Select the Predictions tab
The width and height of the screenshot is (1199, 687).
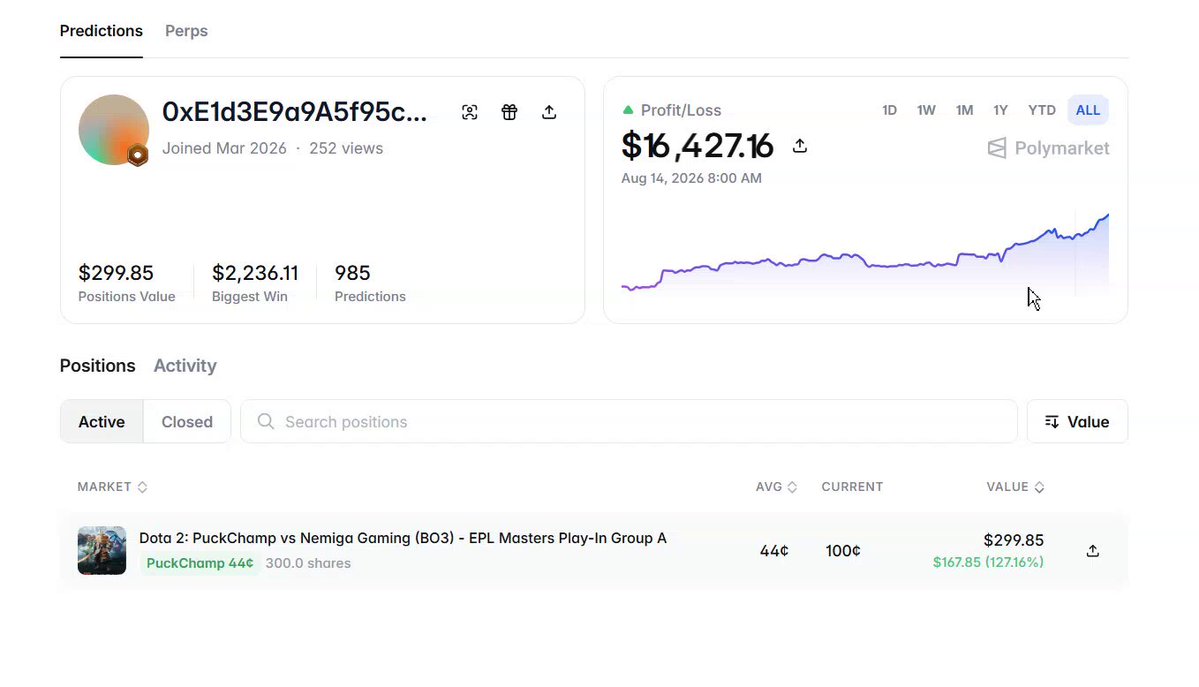[x=101, y=31]
